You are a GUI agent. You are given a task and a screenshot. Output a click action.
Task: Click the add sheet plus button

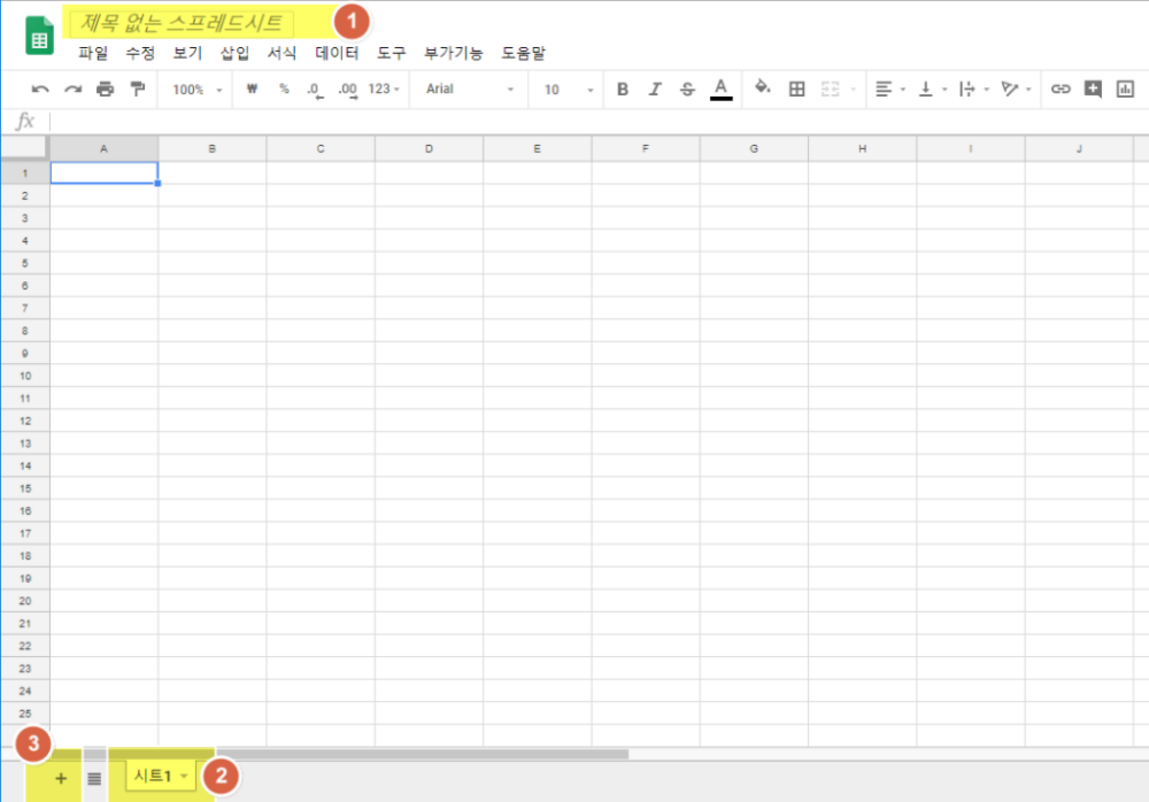(61, 778)
